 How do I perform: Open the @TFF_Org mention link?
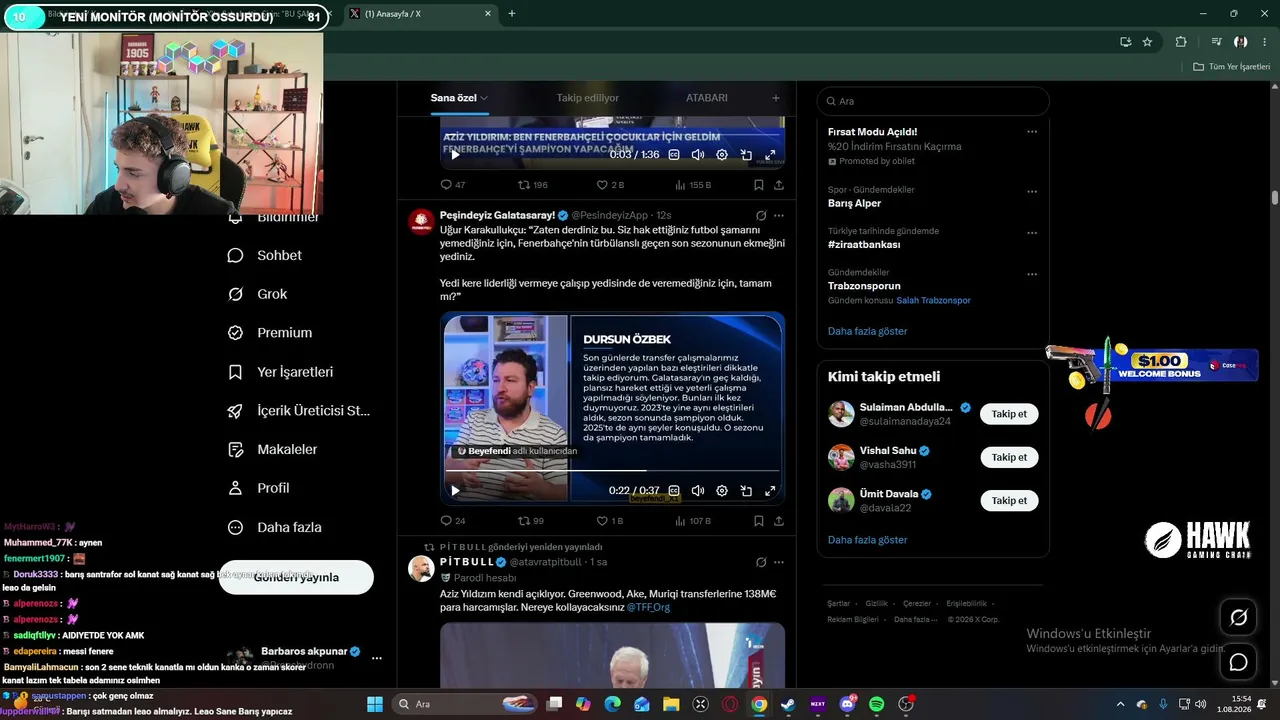click(648, 607)
